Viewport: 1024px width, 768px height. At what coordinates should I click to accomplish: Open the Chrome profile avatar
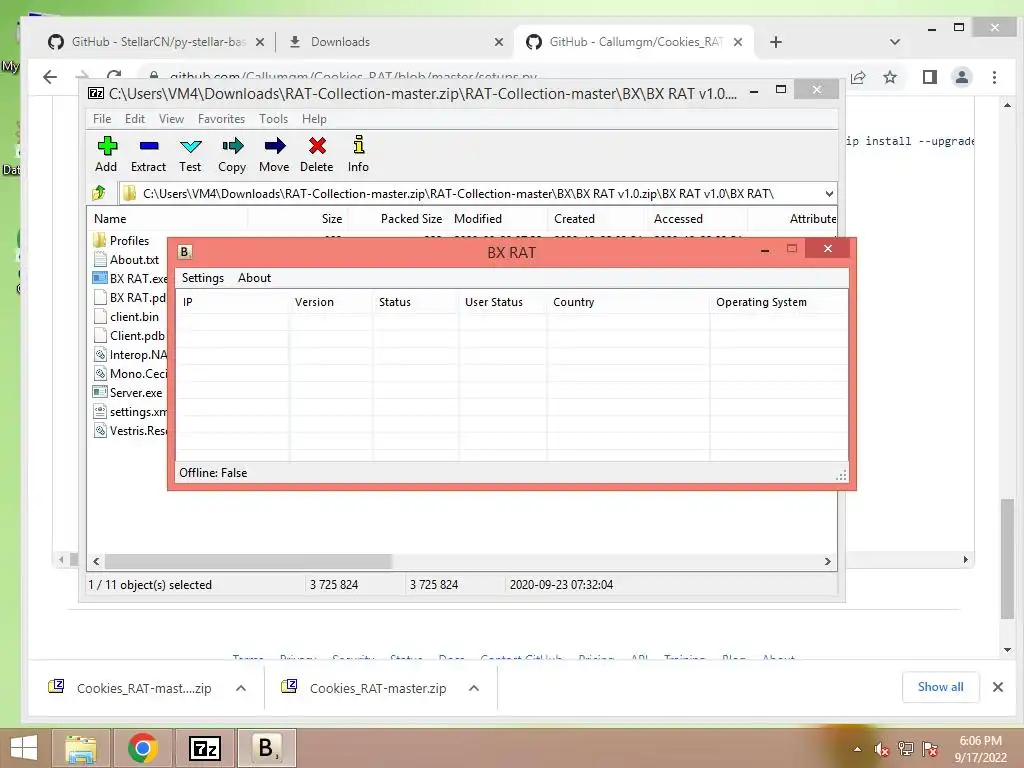pyautogui.click(x=961, y=77)
